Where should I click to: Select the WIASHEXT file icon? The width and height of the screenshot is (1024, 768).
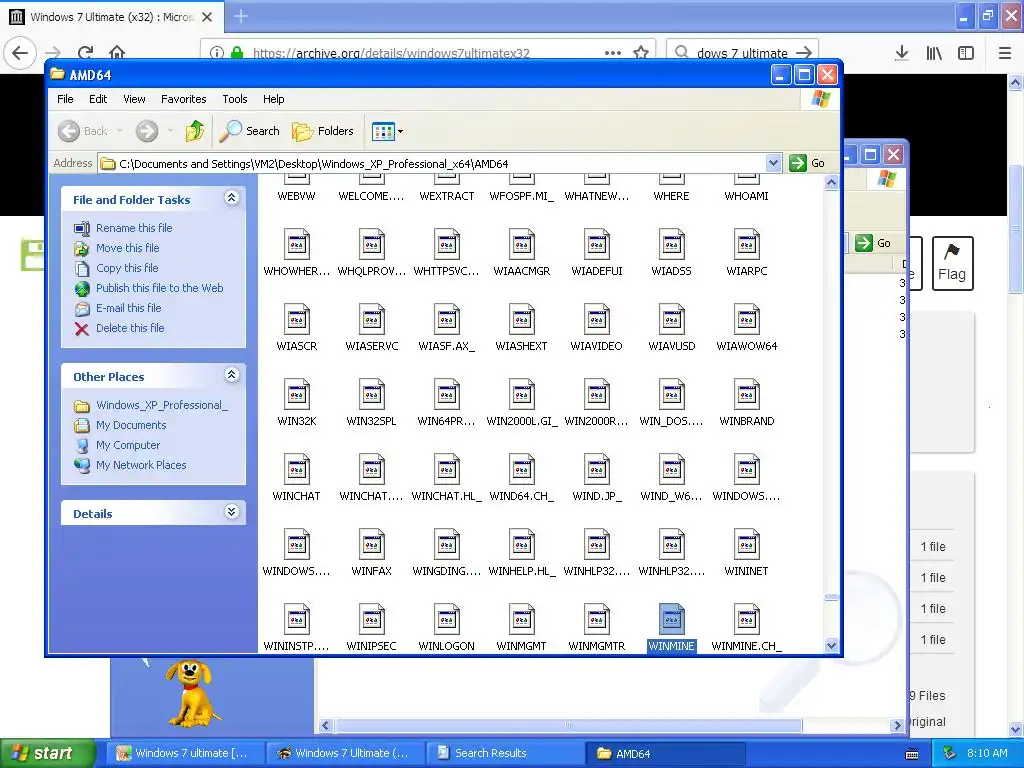click(x=522, y=319)
